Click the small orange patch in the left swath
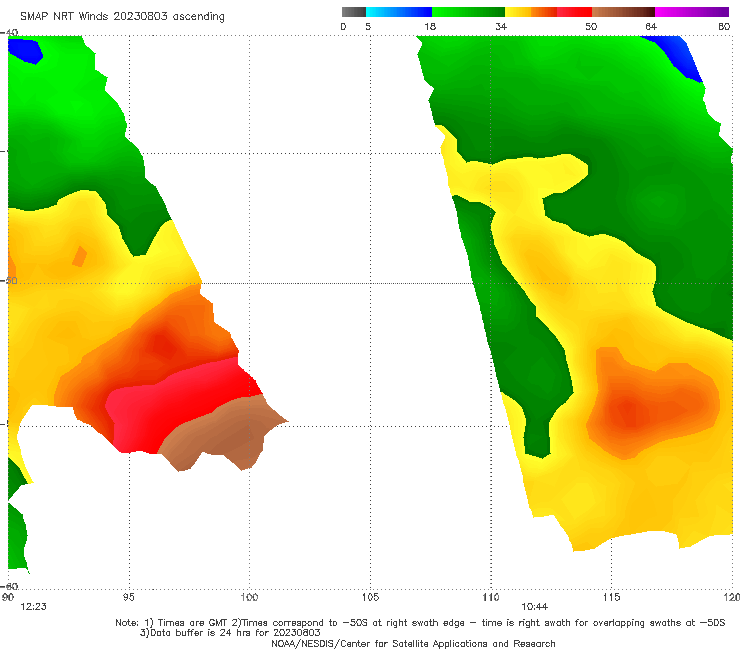The width and height of the screenshot is (740, 650). click(x=79, y=256)
